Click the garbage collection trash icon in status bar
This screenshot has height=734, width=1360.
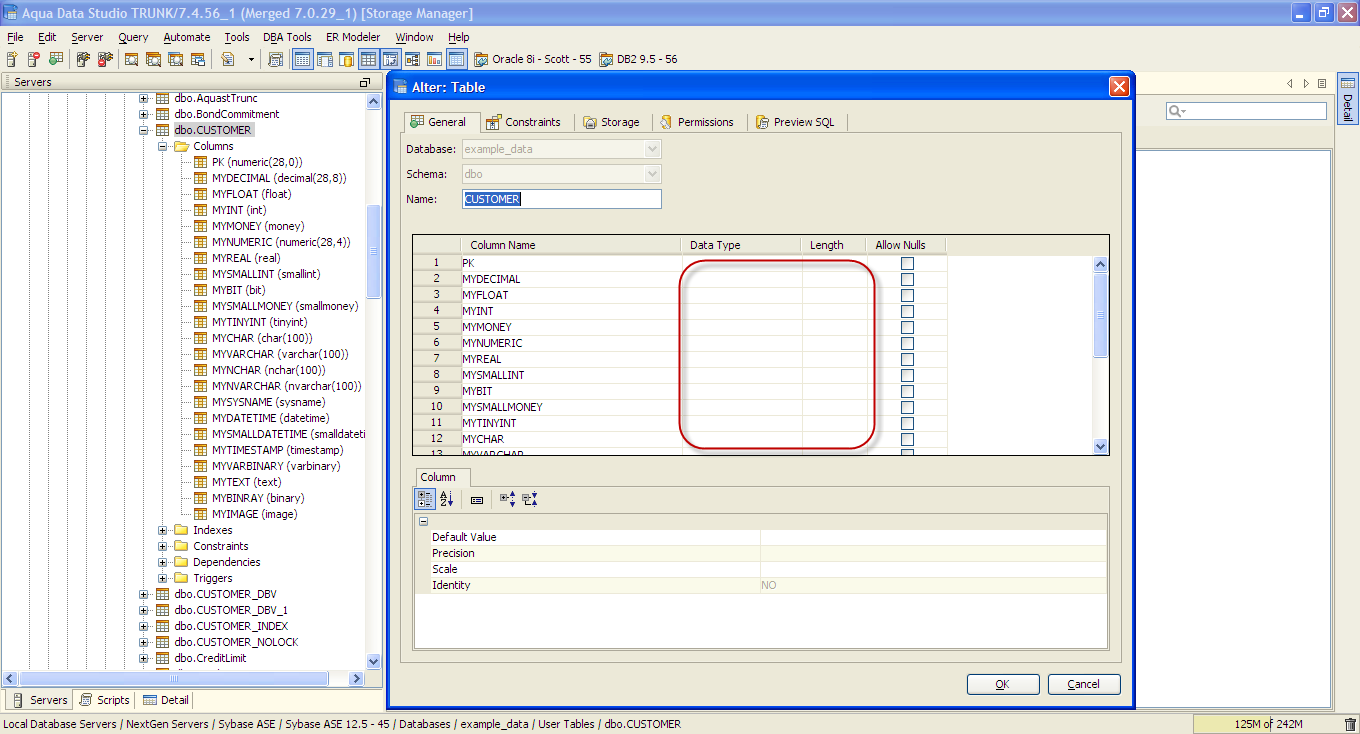tap(1350, 724)
